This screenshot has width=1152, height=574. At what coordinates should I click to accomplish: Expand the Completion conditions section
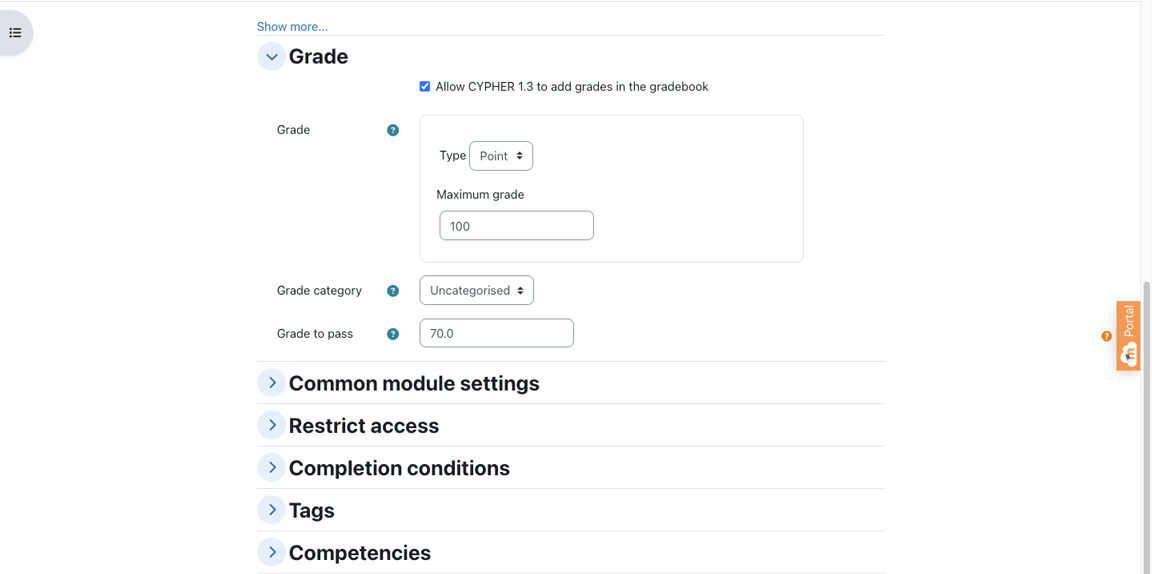click(x=271, y=468)
